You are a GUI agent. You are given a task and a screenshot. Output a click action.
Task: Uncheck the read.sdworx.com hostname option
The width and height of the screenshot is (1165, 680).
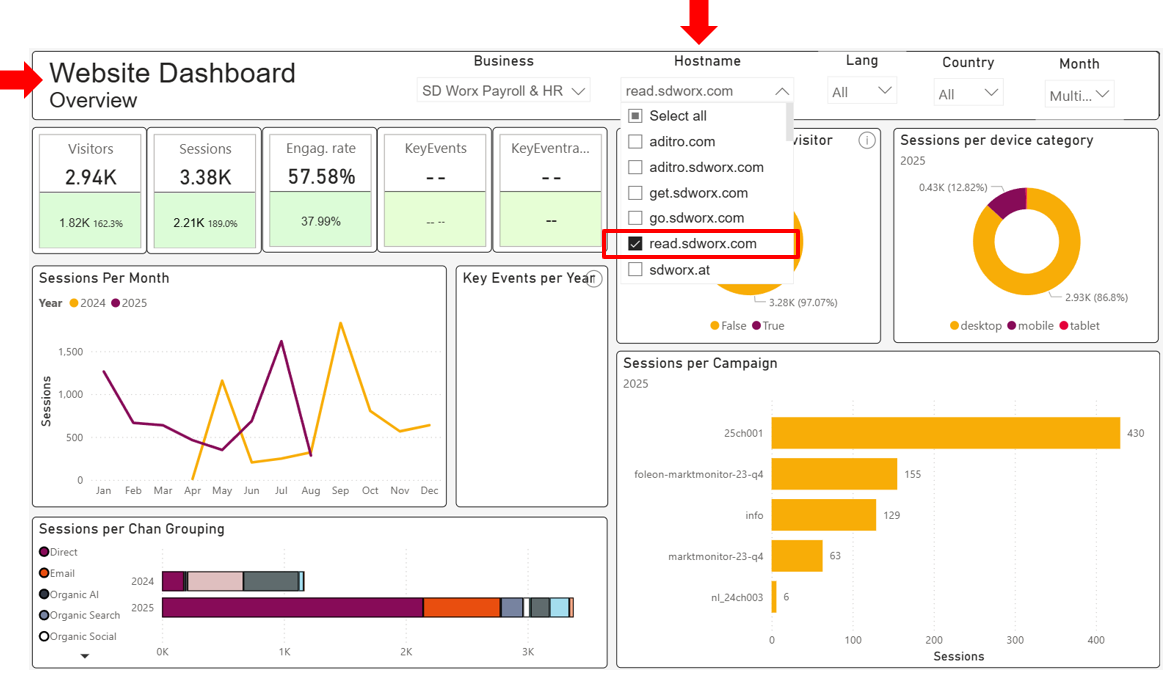635,244
